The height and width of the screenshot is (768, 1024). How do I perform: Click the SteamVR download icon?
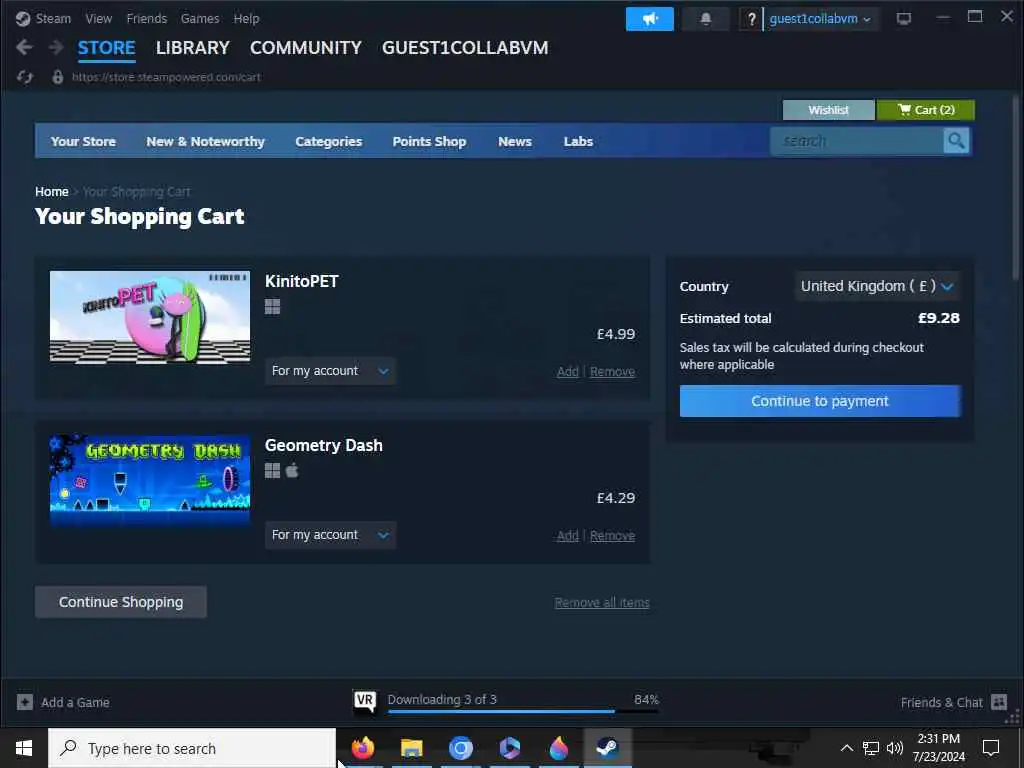pos(365,701)
